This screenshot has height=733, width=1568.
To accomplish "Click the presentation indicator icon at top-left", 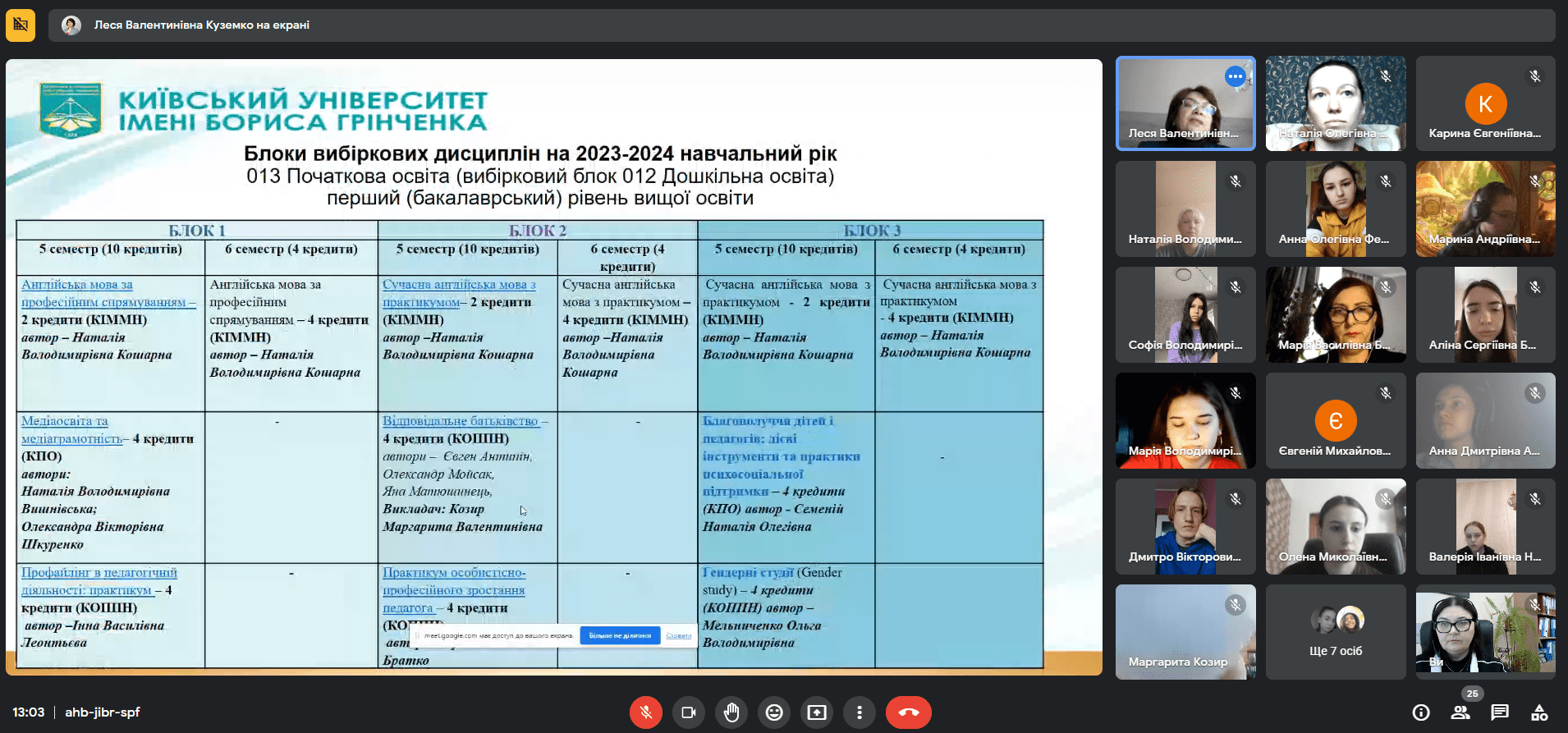I will (x=21, y=25).
